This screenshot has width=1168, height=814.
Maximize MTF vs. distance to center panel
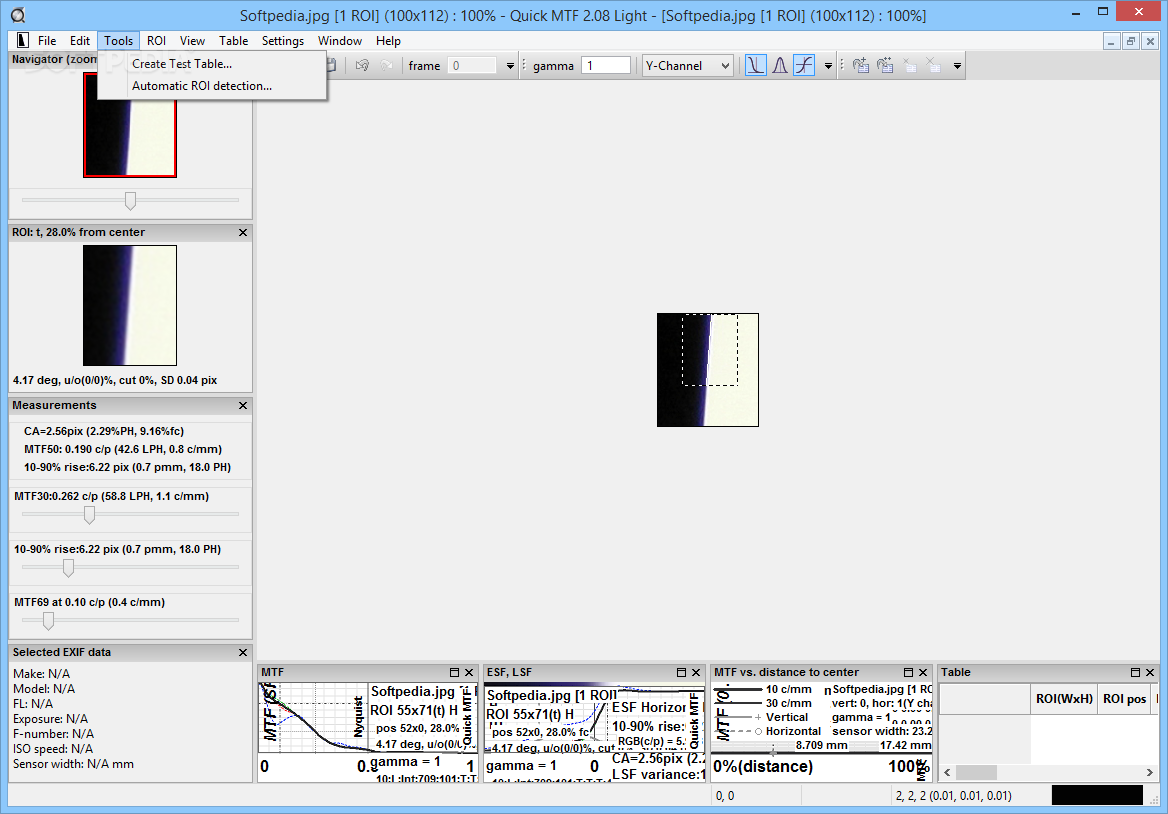908,672
